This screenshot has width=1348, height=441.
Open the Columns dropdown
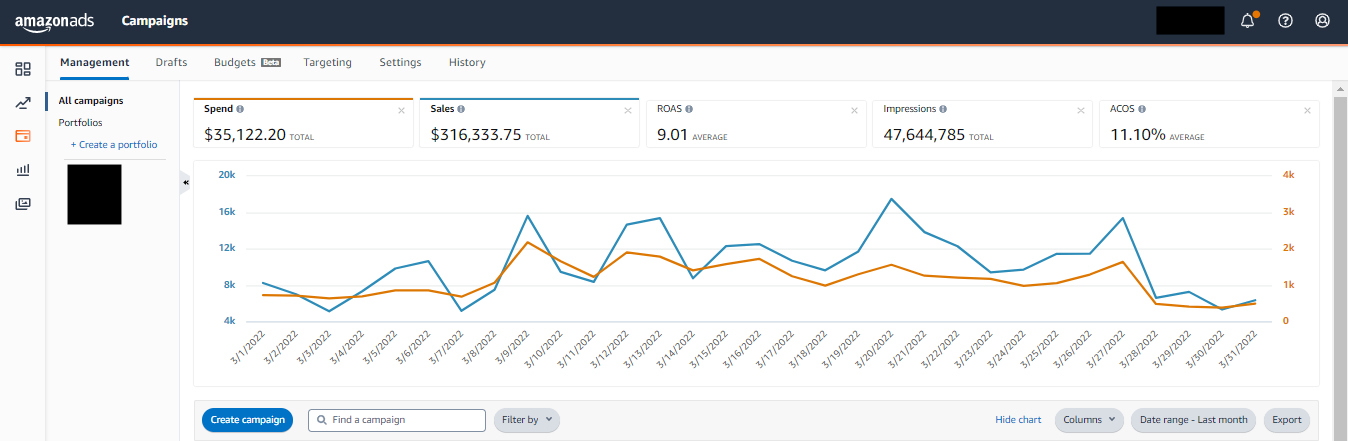[1089, 420]
